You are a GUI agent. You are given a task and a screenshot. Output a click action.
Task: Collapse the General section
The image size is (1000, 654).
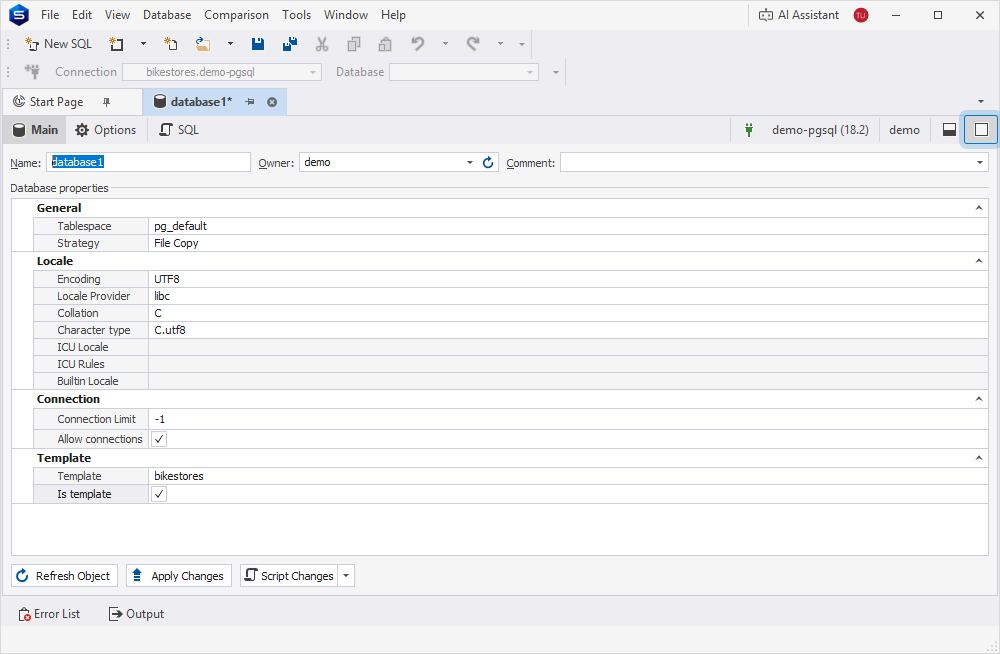point(978,208)
